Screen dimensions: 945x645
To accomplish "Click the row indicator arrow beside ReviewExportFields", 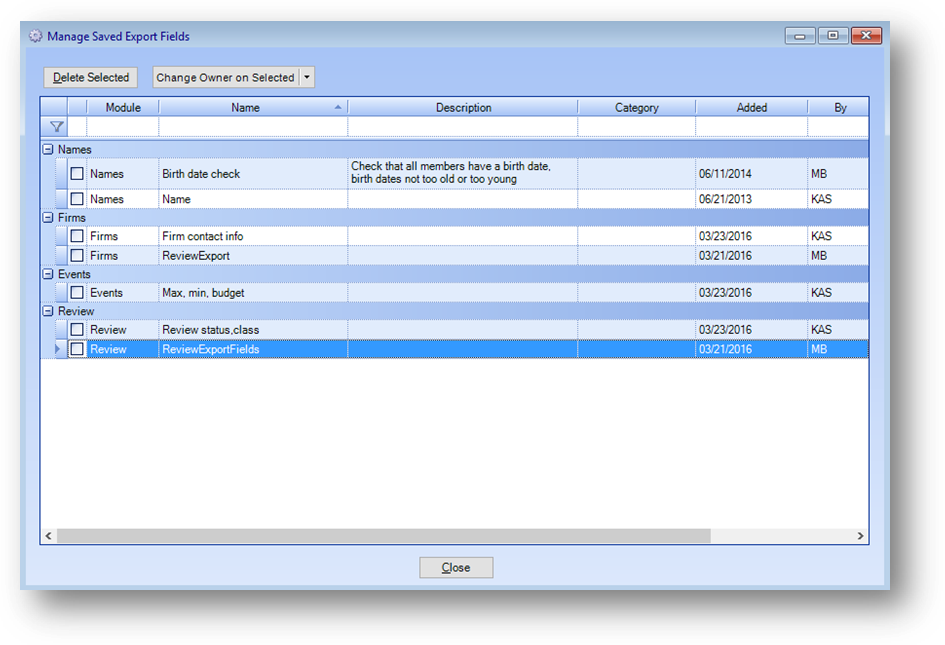I will pos(58,349).
